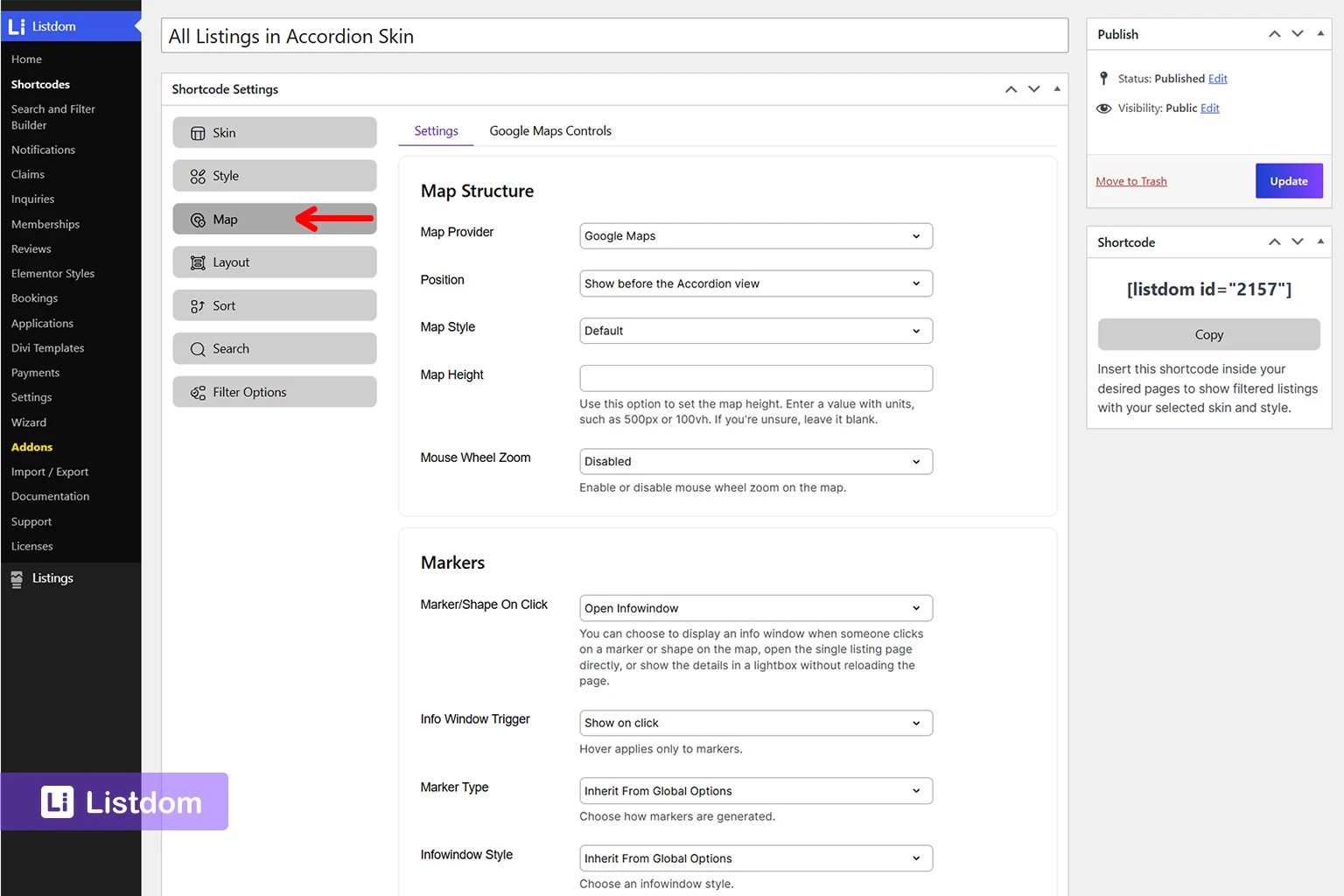The height and width of the screenshot is (896, 1344).
Task: Open Memberships menu item
Action: [x=45, y=225]
